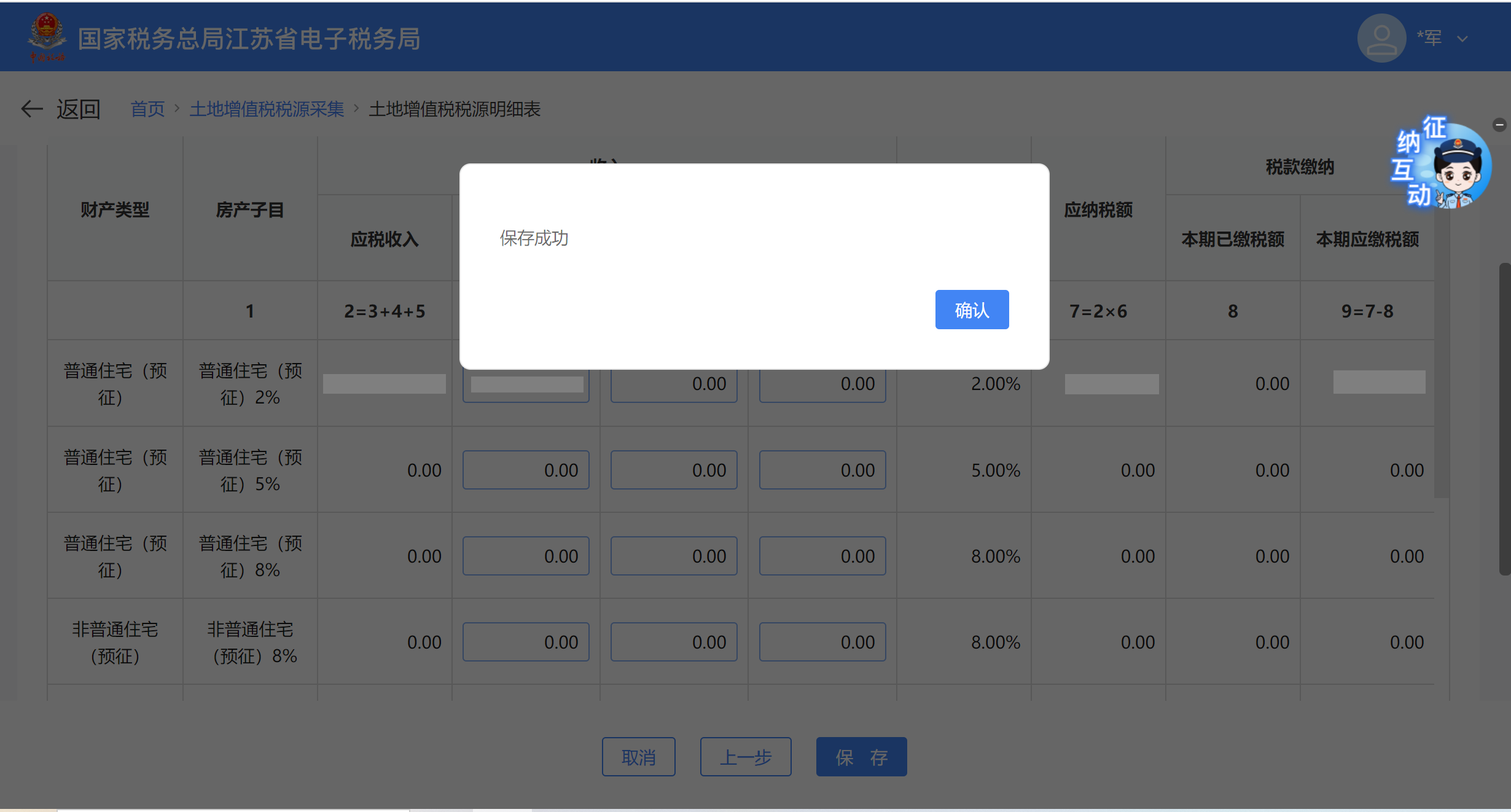Click the 返回 text label
This screenshot has width=1511, height=812.
(x=79, y=109)
